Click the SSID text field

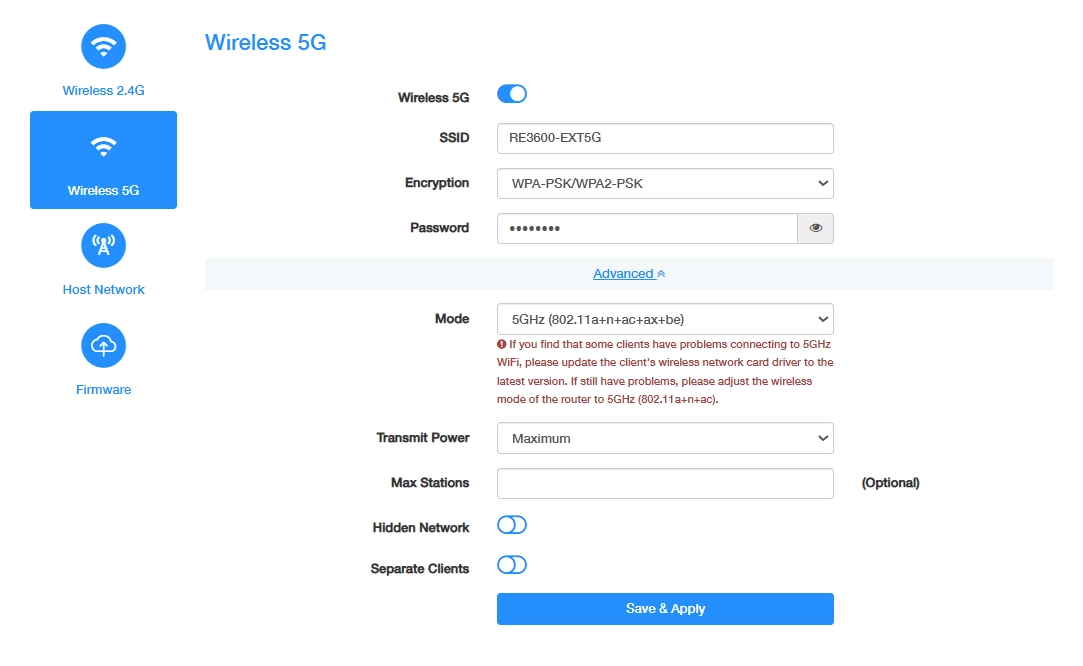click(x=665, y=138)
